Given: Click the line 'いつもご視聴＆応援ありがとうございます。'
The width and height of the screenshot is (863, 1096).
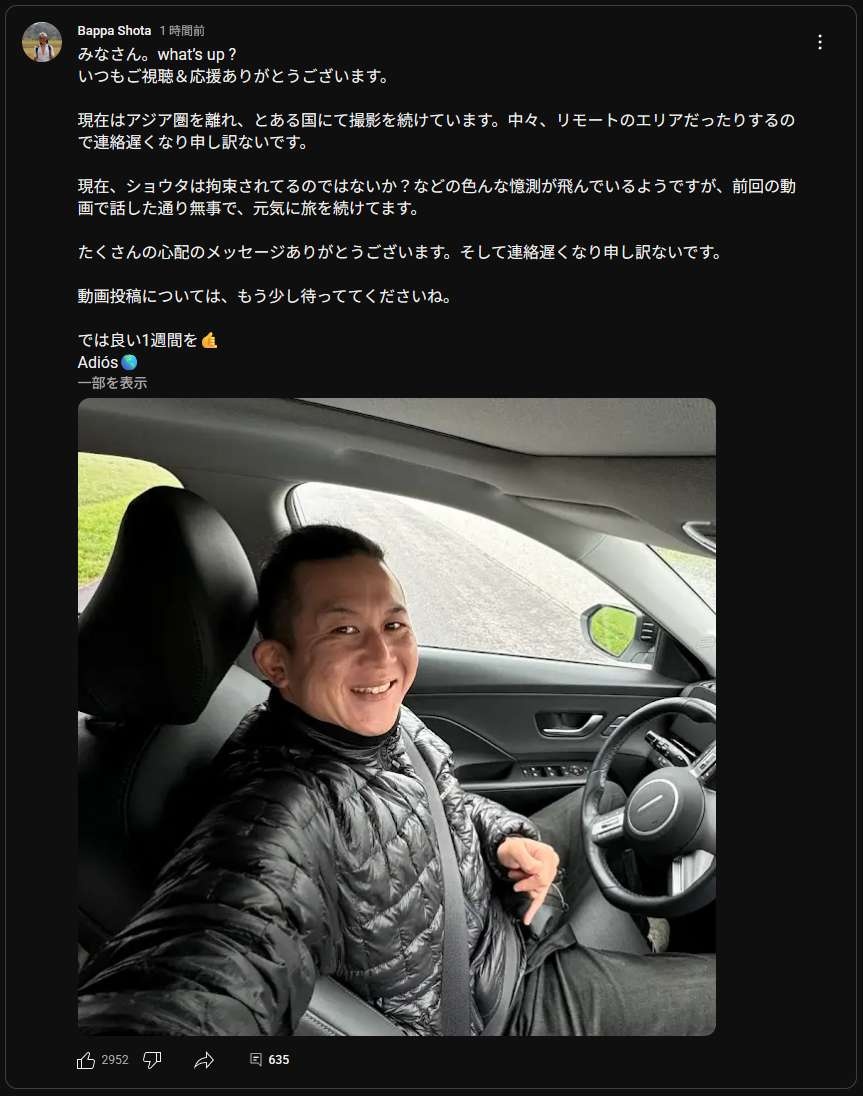Looking at the screenshot, I should pyautogui.click(x=233, y=76).
